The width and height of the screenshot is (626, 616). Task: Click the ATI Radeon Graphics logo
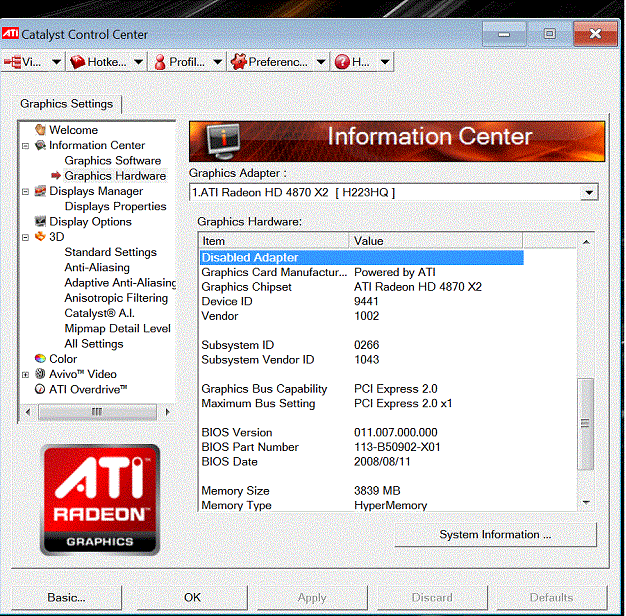100,500
